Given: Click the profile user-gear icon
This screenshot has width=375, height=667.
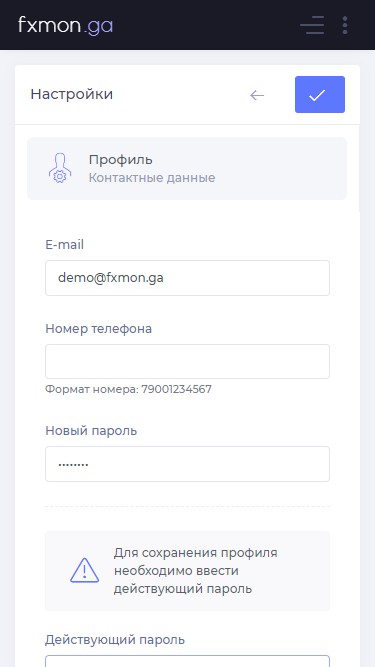Looking at the screenshot, I should click(60, 168).
